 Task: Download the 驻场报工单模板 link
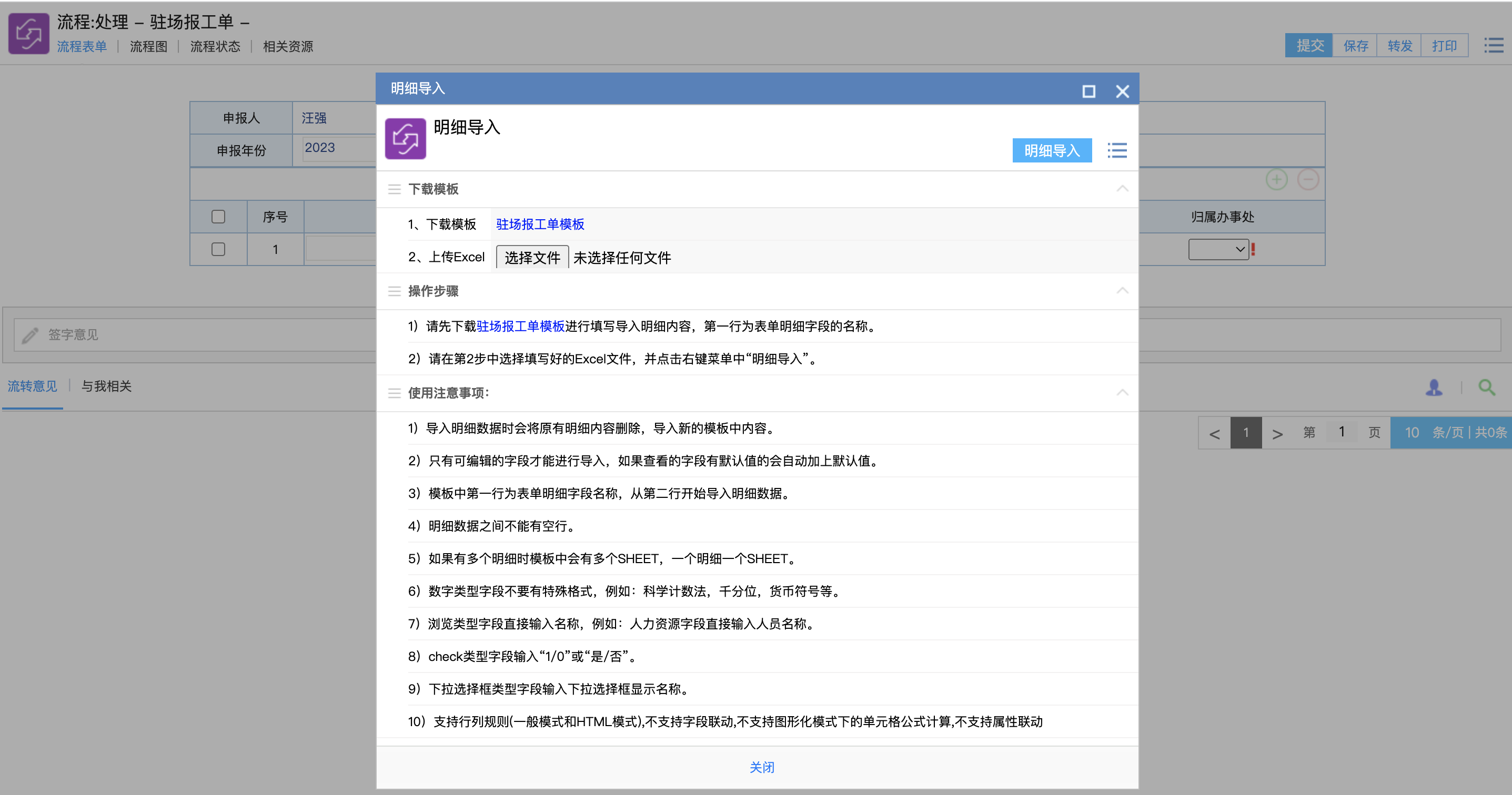[539, 224]
